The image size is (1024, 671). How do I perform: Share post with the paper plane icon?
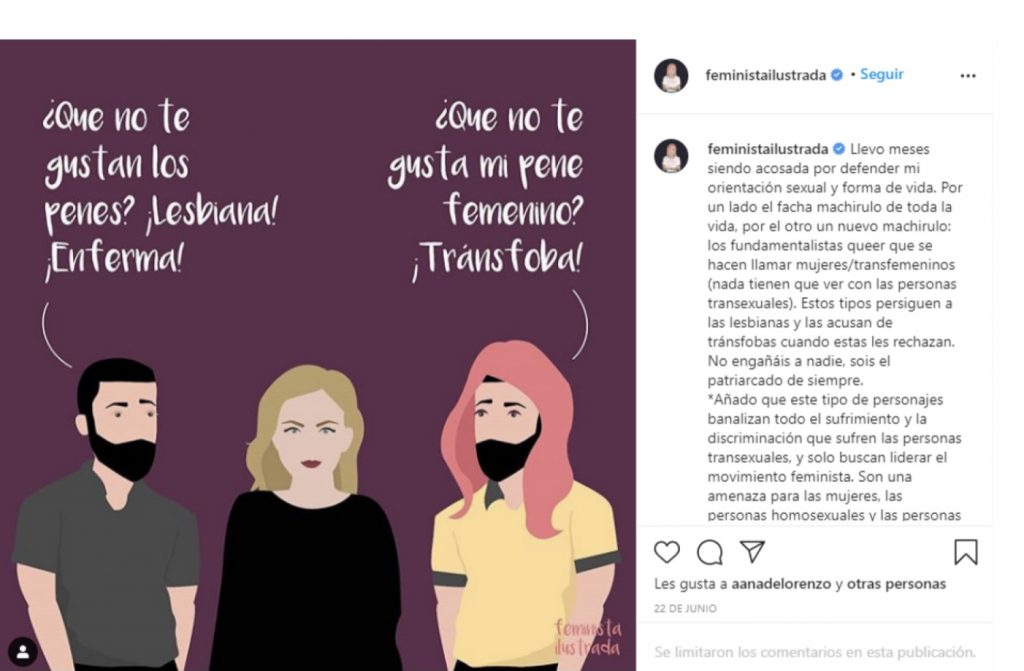coord(752,552)
